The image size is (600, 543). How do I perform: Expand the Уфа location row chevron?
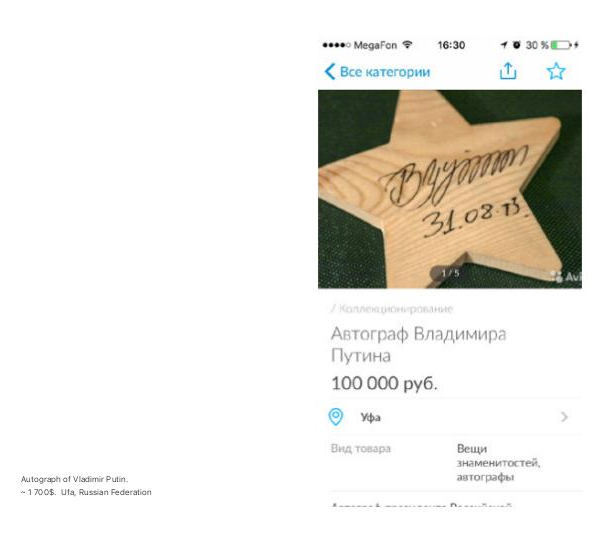pyautogui.click(x=564, y=417)
